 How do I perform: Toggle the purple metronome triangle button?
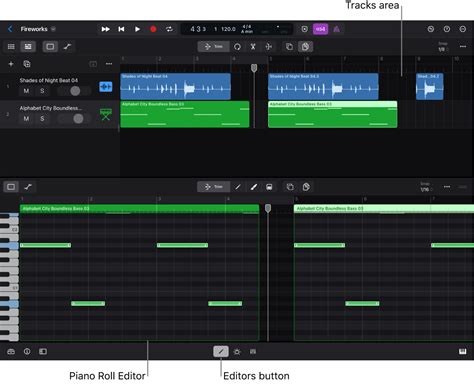[x=337, y=29]
